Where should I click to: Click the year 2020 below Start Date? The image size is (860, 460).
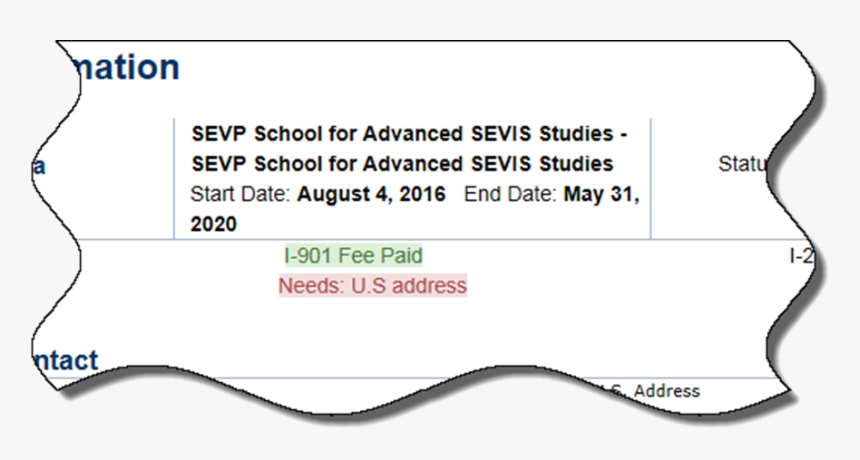click(x=214, y=225)
